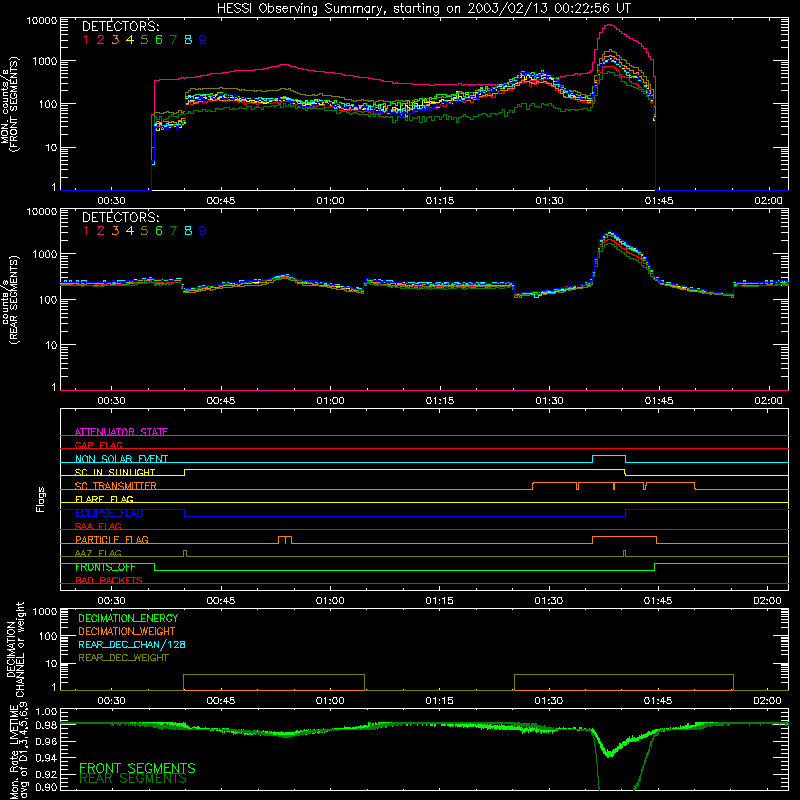The height and width of the screenshot is (800, 800).
Task: Click the 'ECLIPSE_FLAG' label
Action: (109, 513)
